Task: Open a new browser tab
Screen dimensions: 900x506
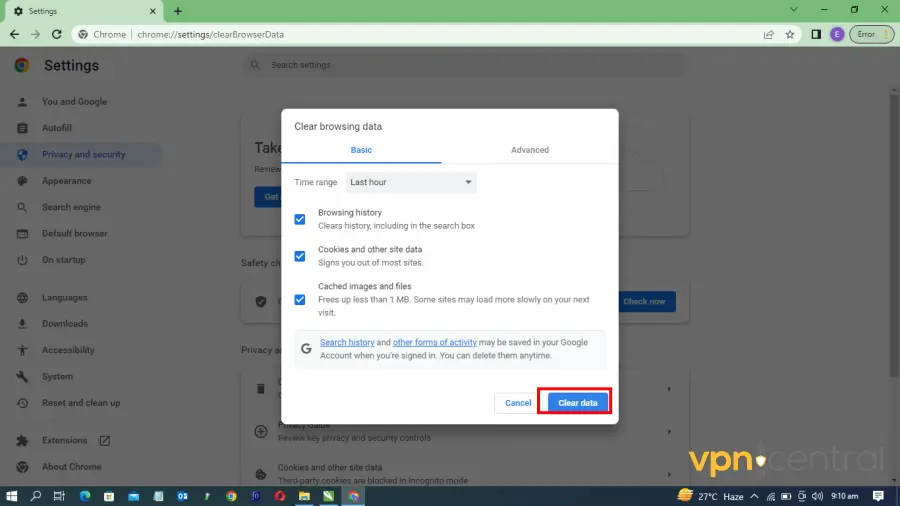Action: [178, 11]
